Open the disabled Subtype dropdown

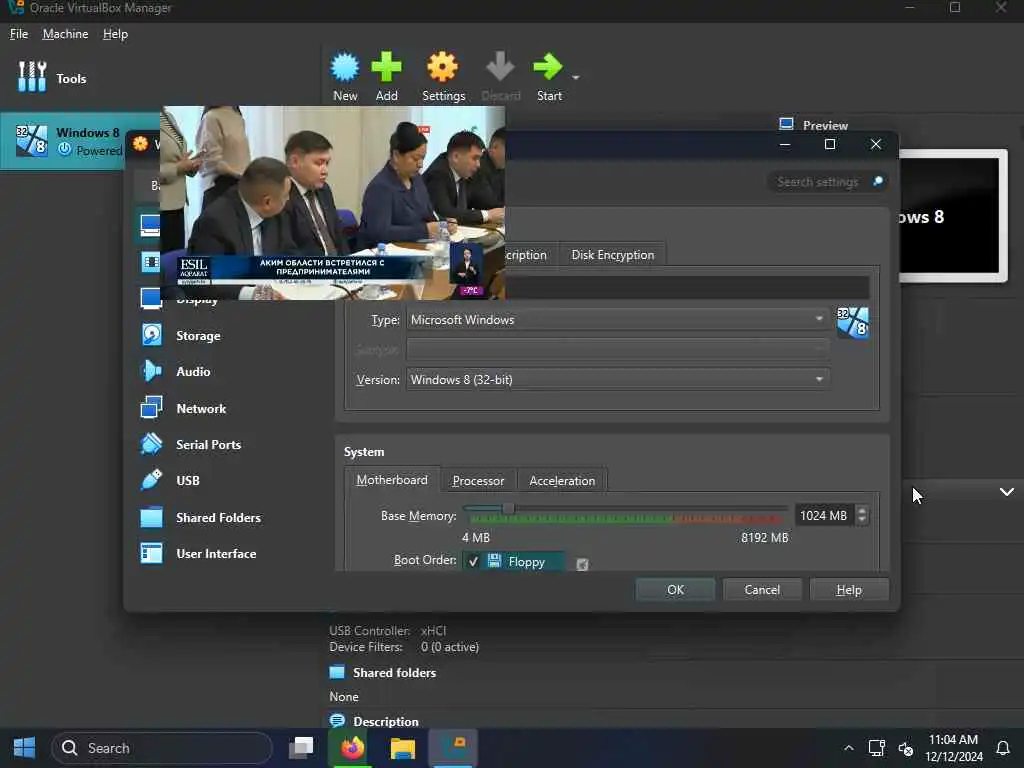617,349
